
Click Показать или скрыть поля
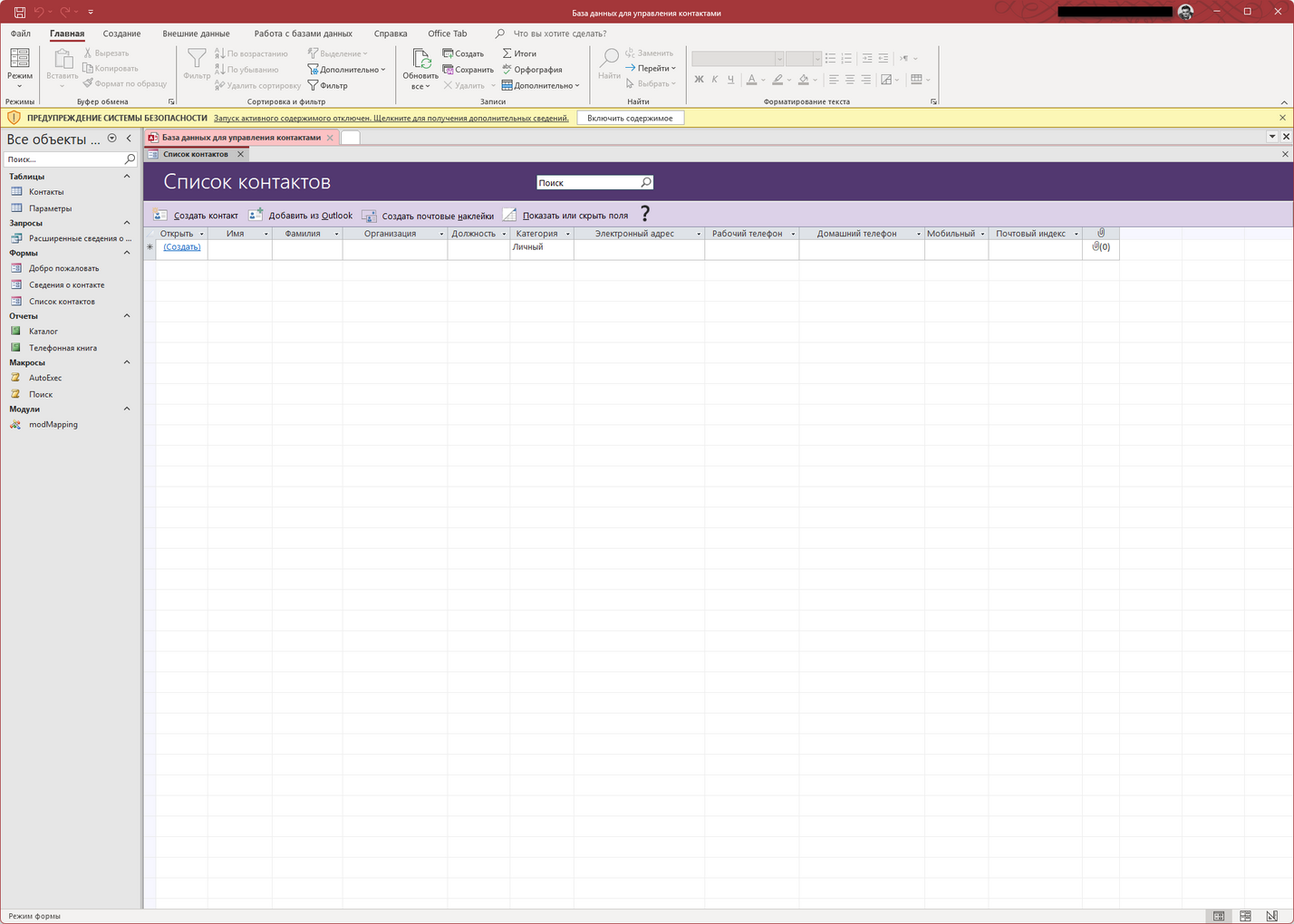565,216
